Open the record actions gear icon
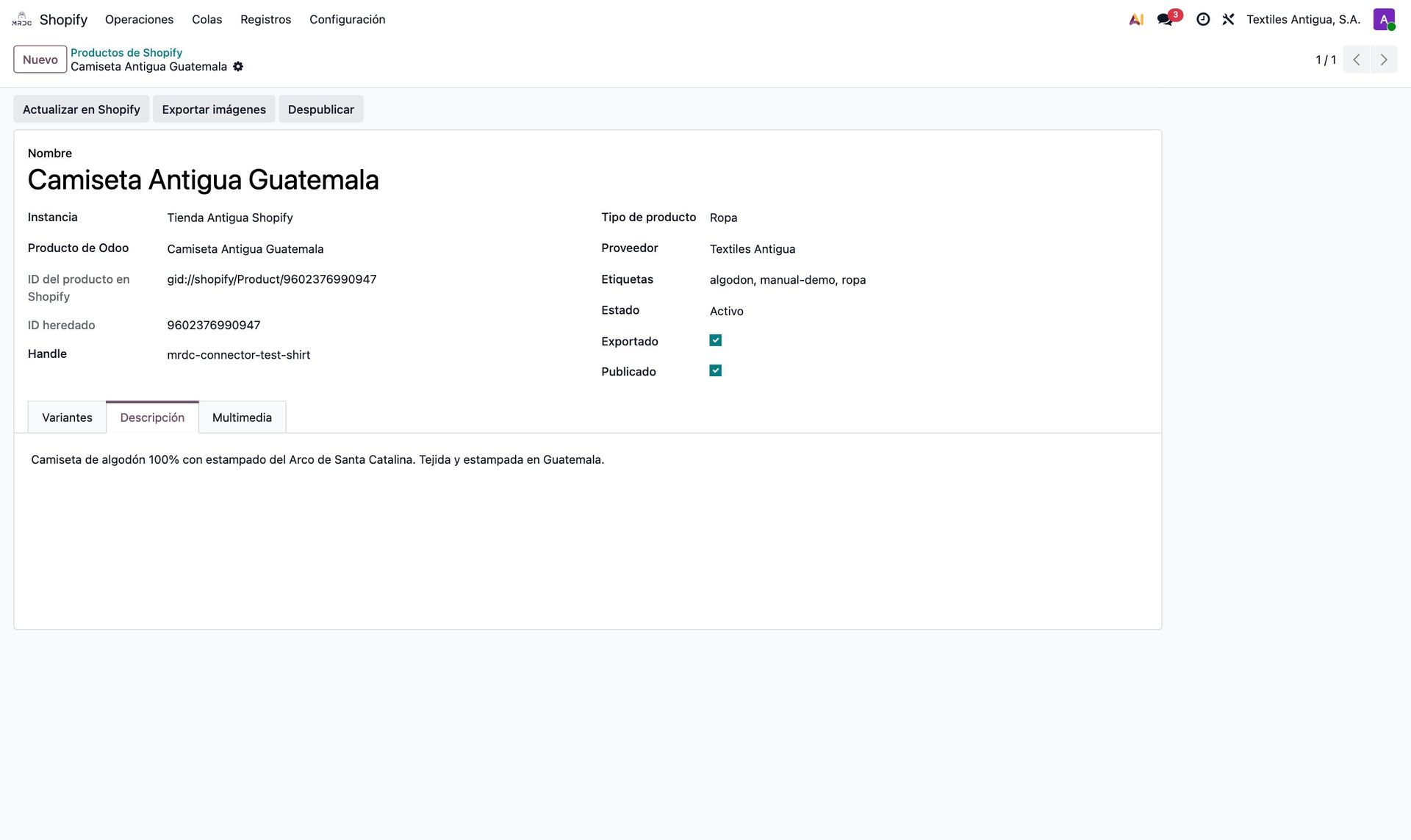This screenshot has height=840, width=1411. click(x=238, y=66)
